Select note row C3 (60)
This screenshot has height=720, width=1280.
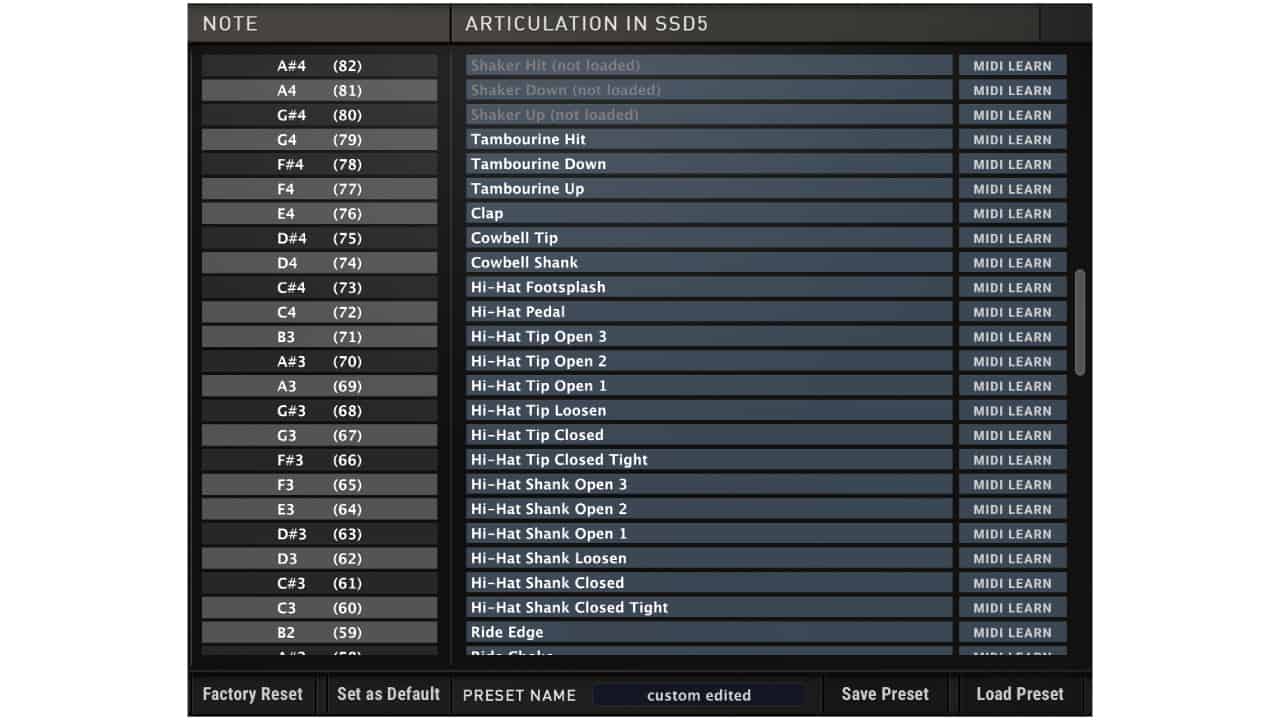point(319,608)
